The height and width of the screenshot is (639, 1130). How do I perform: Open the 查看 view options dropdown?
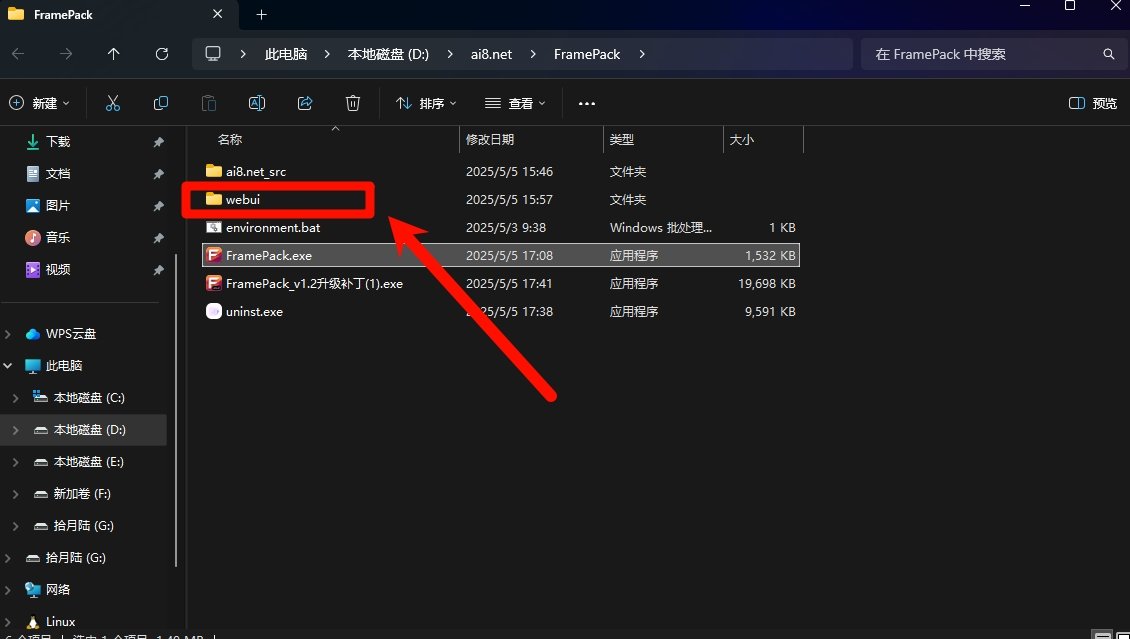pos(514,103)
